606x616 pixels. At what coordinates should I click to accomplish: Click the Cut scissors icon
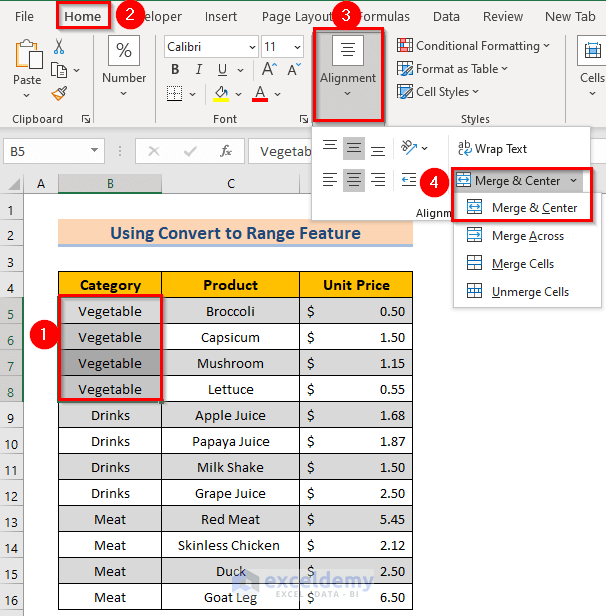pyautogui.click(x=59, y=46)
